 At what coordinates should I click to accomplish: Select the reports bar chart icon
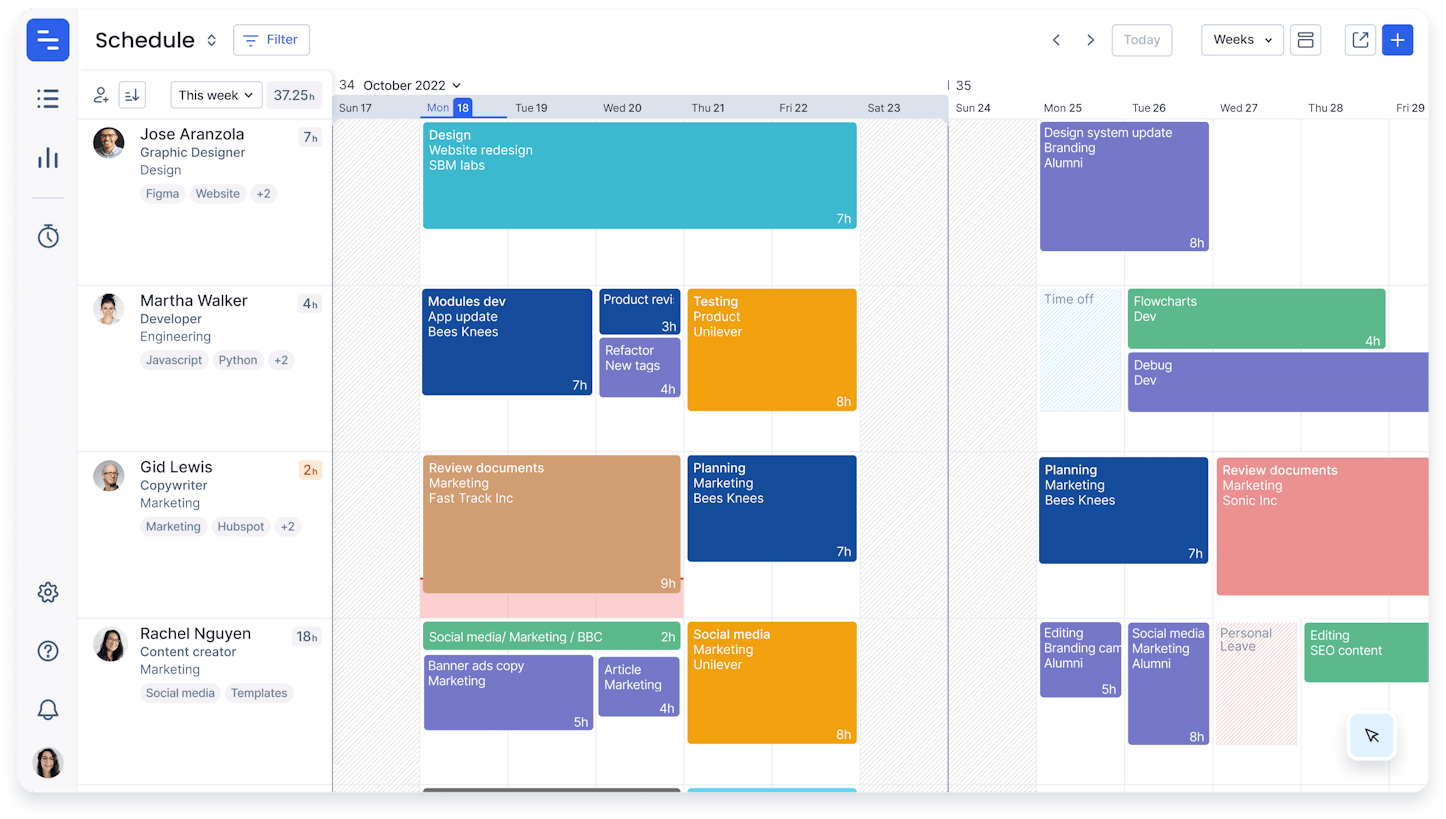pyautogui.click(x=47, y=157)
